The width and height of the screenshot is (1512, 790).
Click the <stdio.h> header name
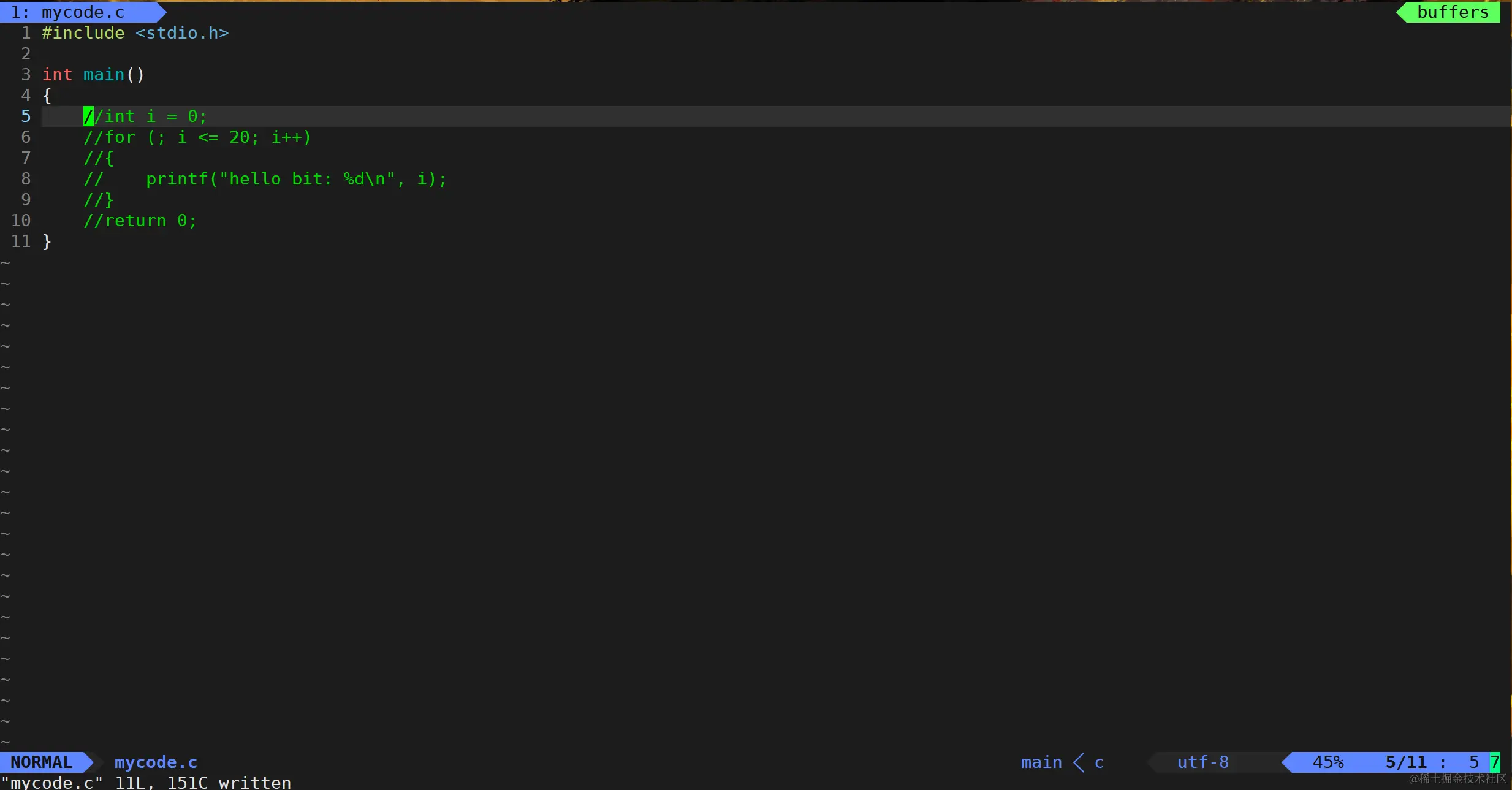click(x=181, y=33)
